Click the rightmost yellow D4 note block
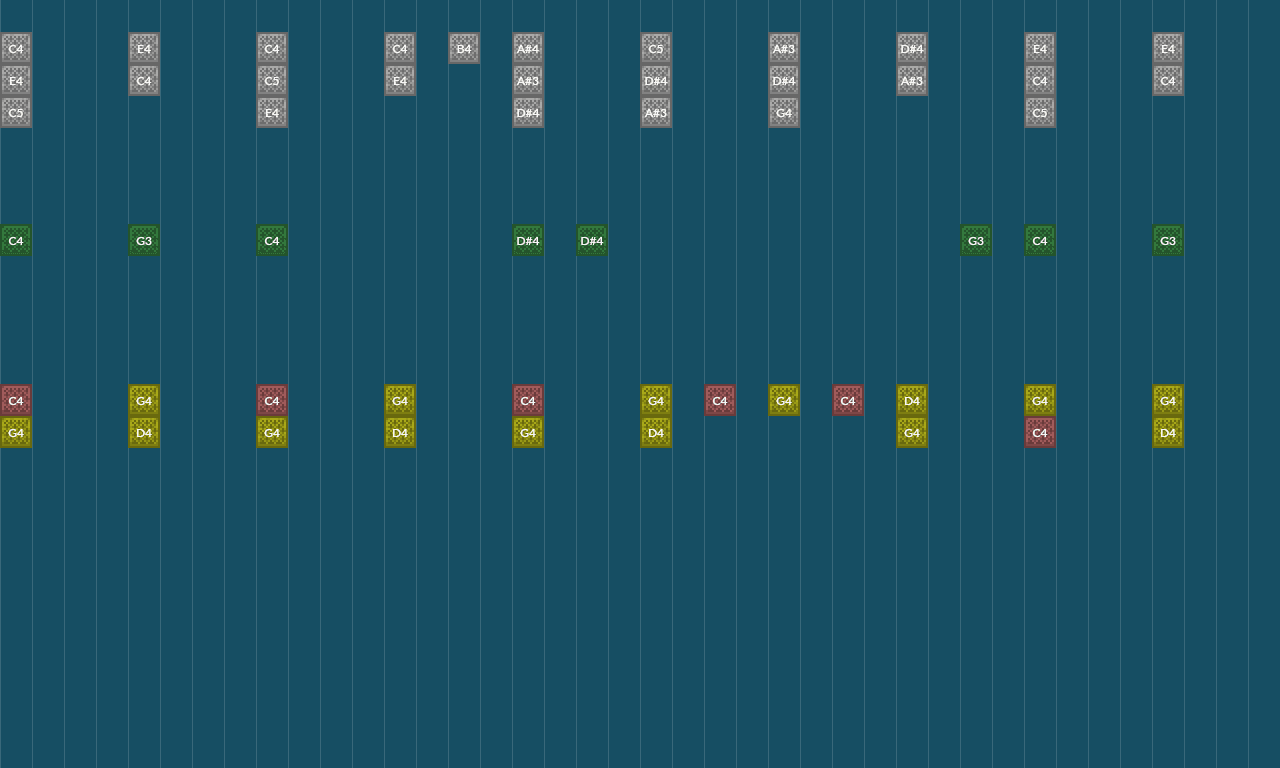Image resolution: width=1280 pixels, height=768 pixels. 1168,432
